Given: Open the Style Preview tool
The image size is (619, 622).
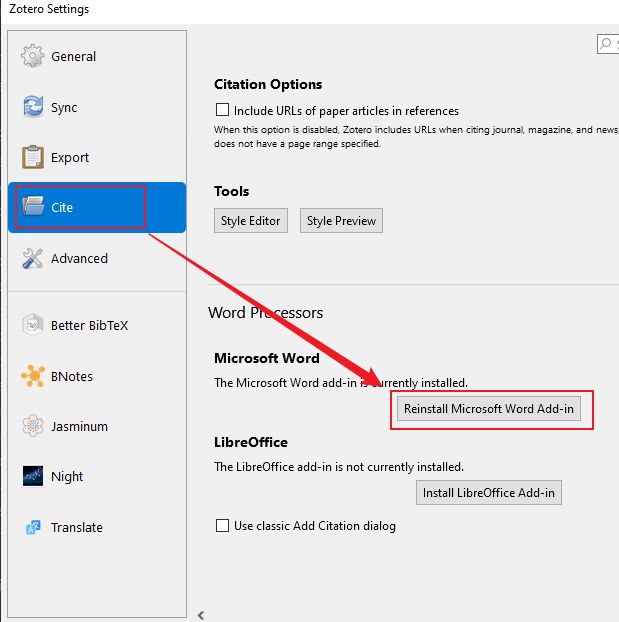Looking at the screenshot, I should [x=341, y=221].
